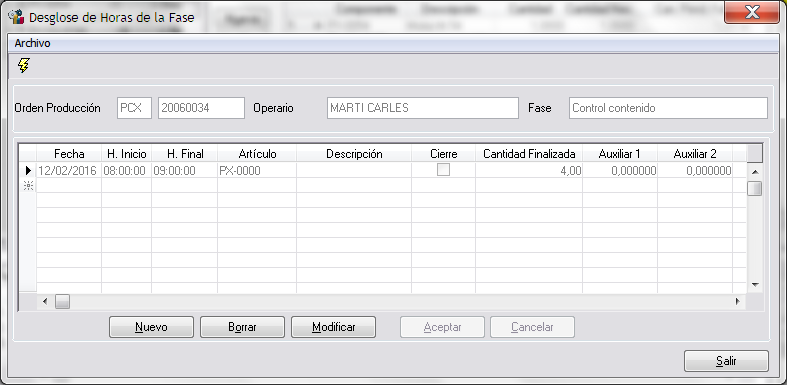Click the Fase field Control contenido
The image size is (787, 385).
668,108
